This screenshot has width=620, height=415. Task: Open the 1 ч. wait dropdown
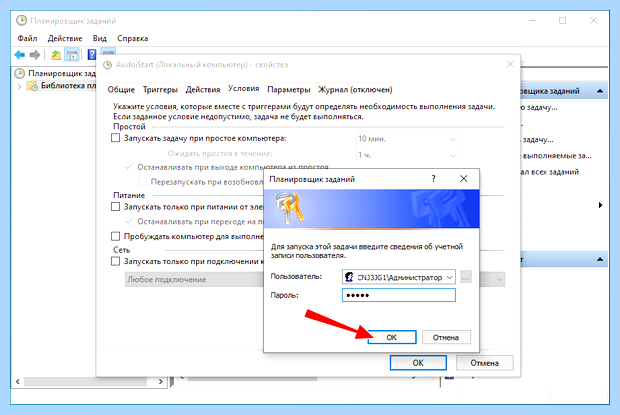407,155
